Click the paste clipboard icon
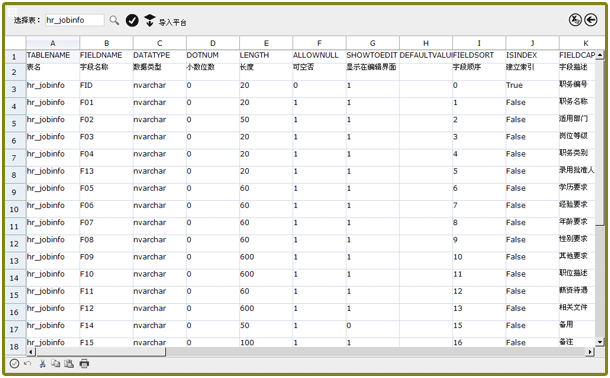The height and width of the screenshot is (378, 610). (x=69, y=364)
